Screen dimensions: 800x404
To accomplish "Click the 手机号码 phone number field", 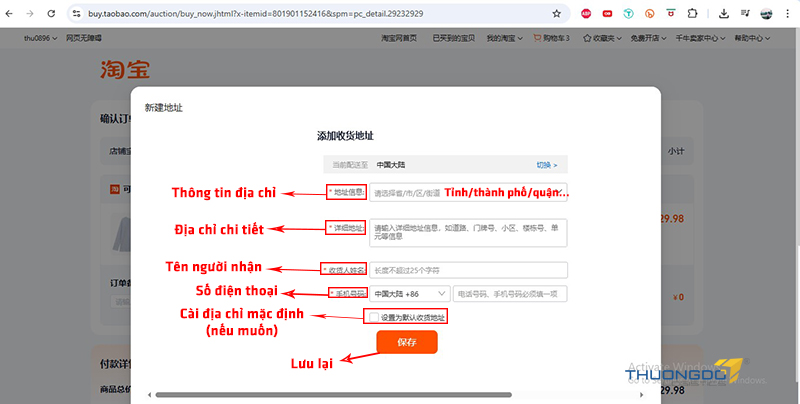I will (x=510, y=294).
